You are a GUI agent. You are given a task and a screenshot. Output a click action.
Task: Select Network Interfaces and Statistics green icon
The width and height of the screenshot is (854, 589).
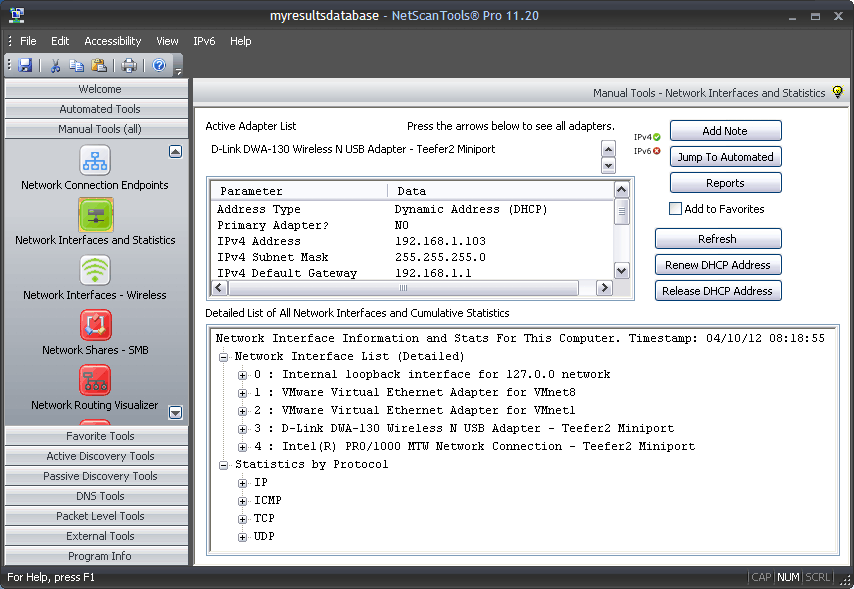pyautogui.click(x=95, y=215)
